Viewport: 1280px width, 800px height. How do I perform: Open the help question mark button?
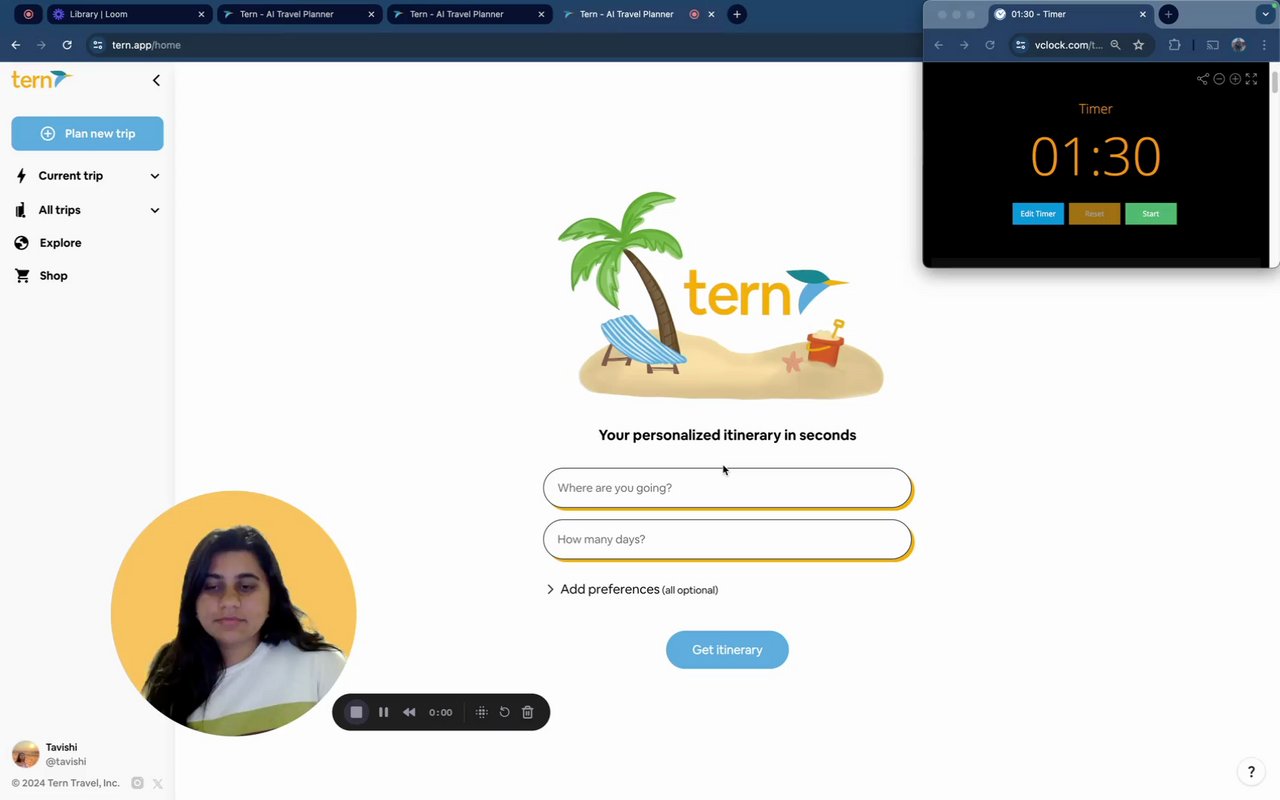click(1251, 772)
